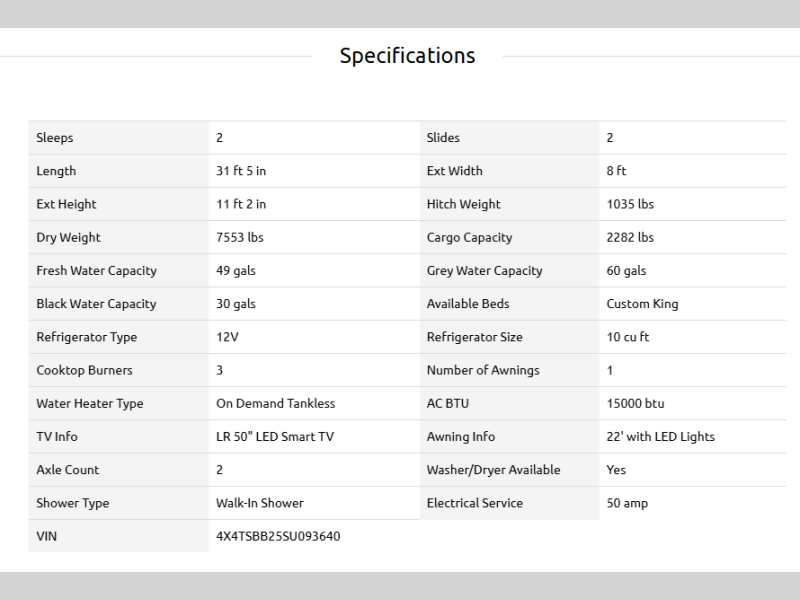The width and height of the screenshot is (800, 600).
Task: Click the Black Water Capacity value 30 gals
Action: (x=236, y=304)
